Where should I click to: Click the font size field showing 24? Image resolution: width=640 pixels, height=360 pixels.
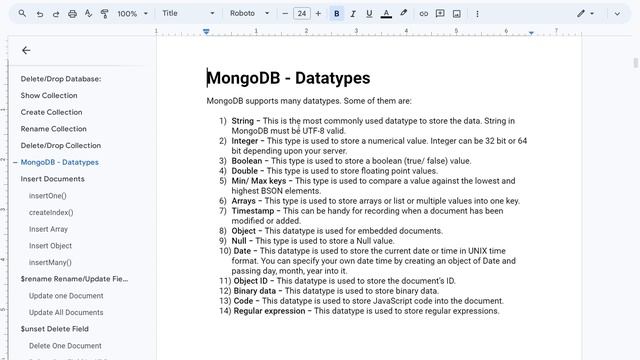coord(302,13)
